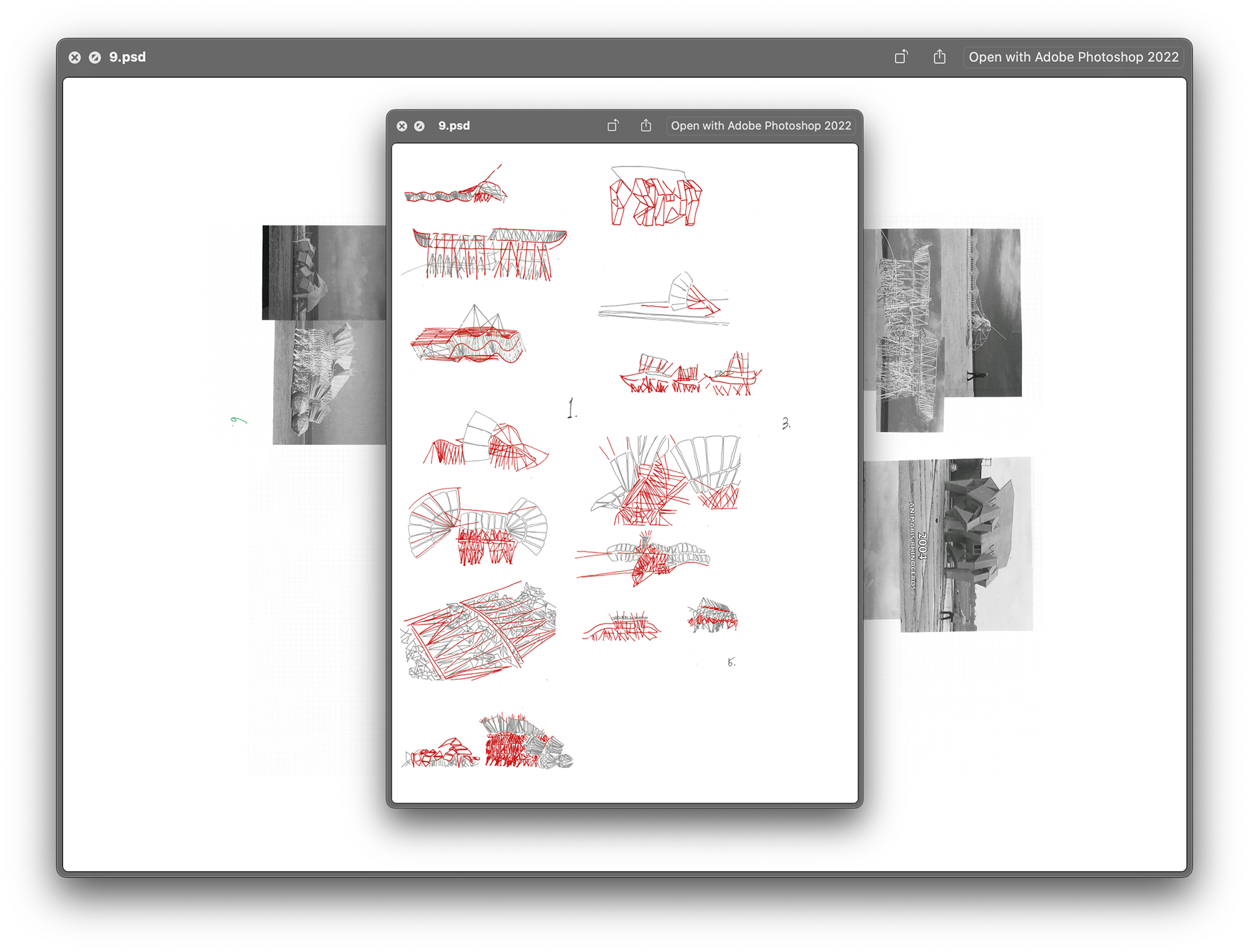Click the upper-left dark beach photograph

(323, 272)
